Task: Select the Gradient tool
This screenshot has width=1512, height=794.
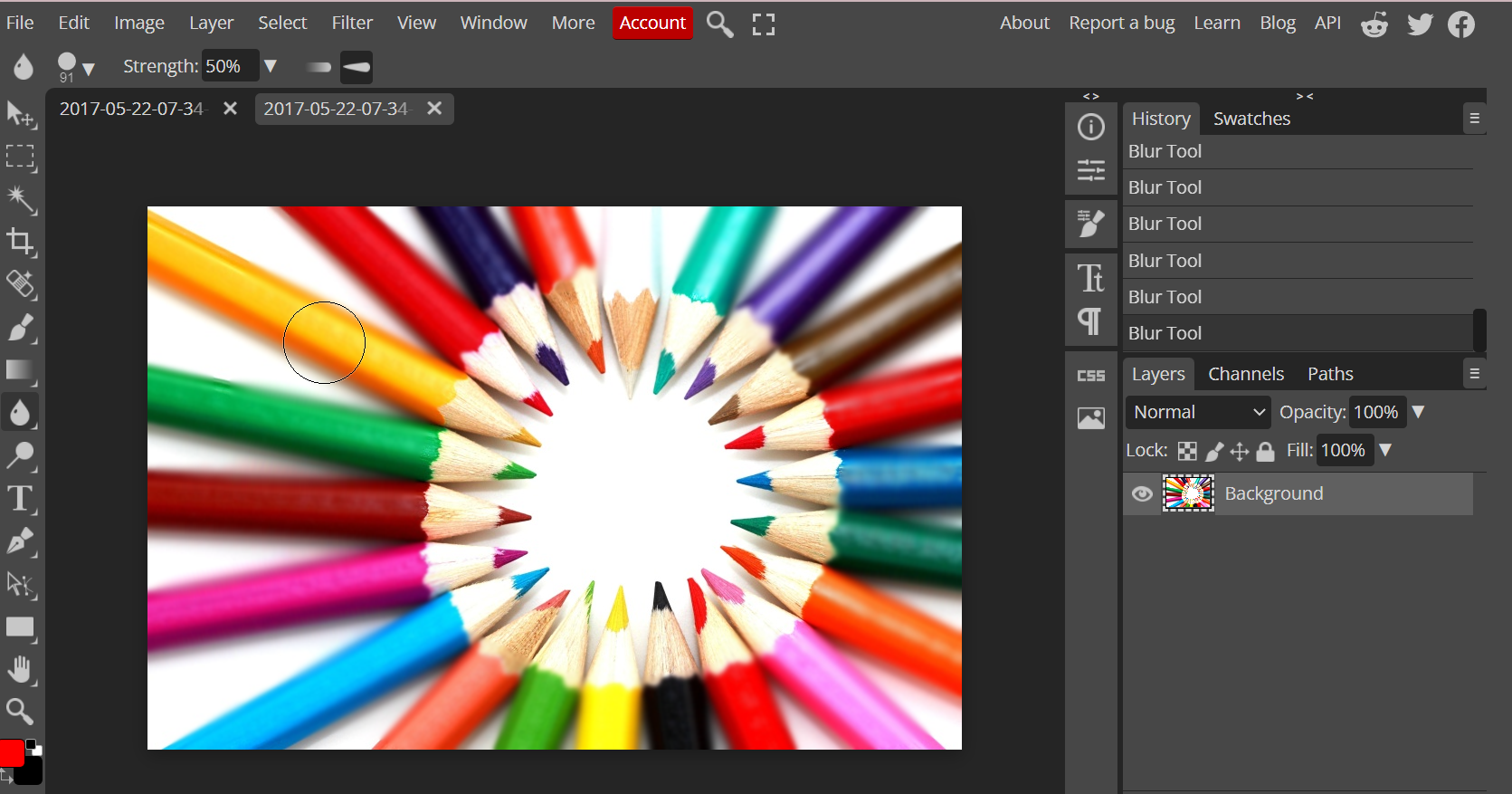Action: click(x=20, y=370)
